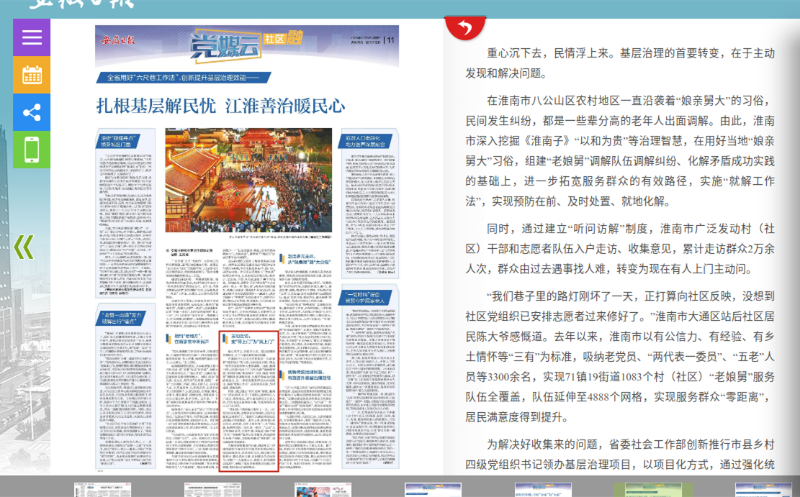Open headline 扎根基层解民忧 江淮善治暖民心
This screenshot has width=800, height=497.
pos(220,104)
